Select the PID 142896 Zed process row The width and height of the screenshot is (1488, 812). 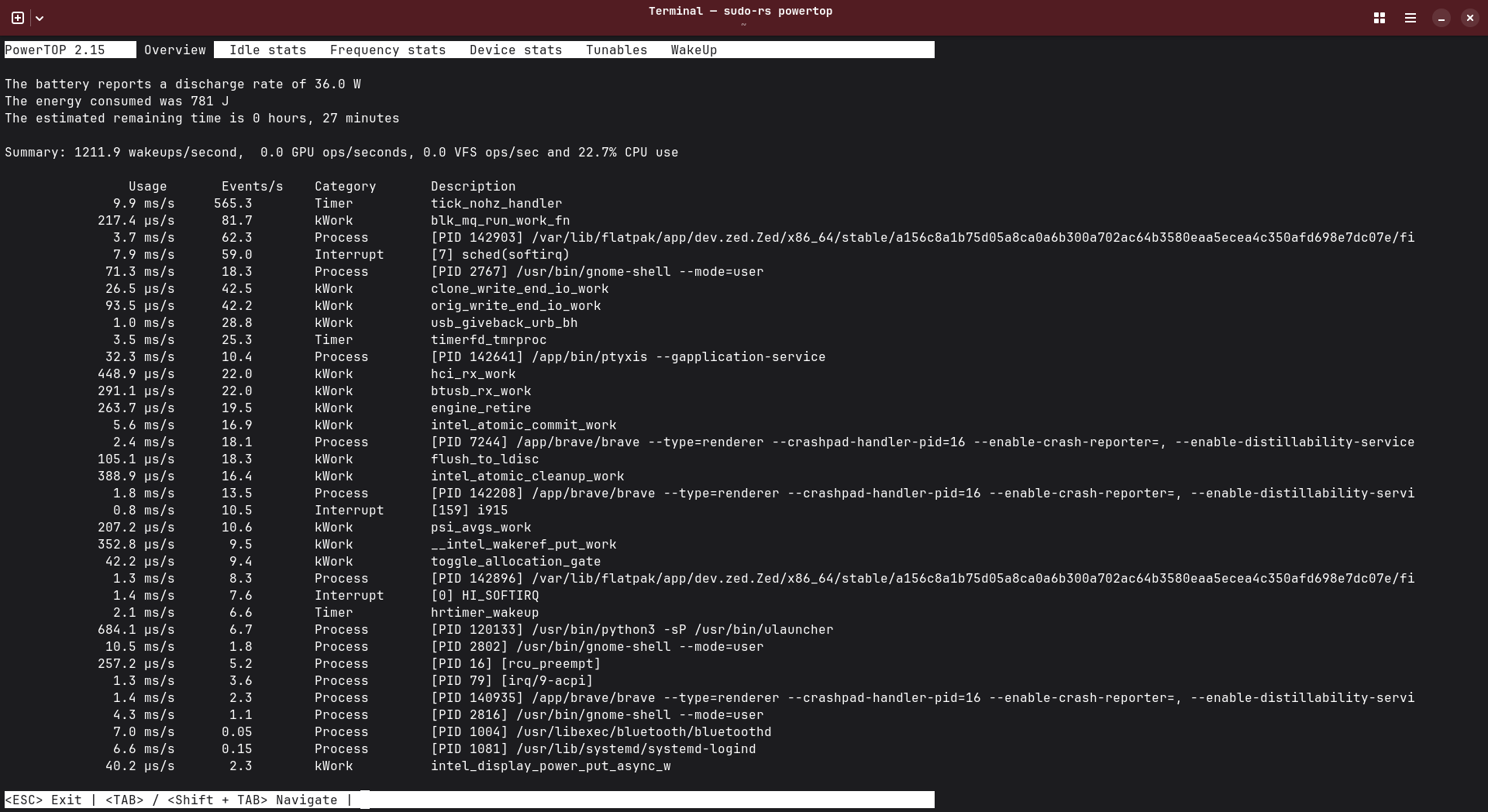[764, 578]
